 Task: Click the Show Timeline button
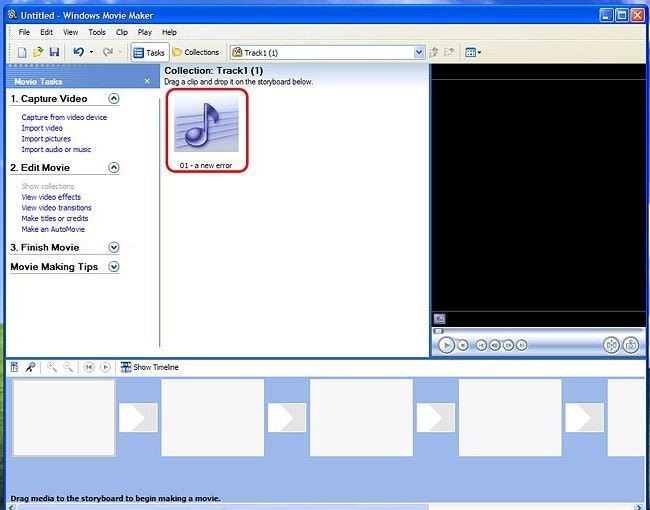coord(149,367)
